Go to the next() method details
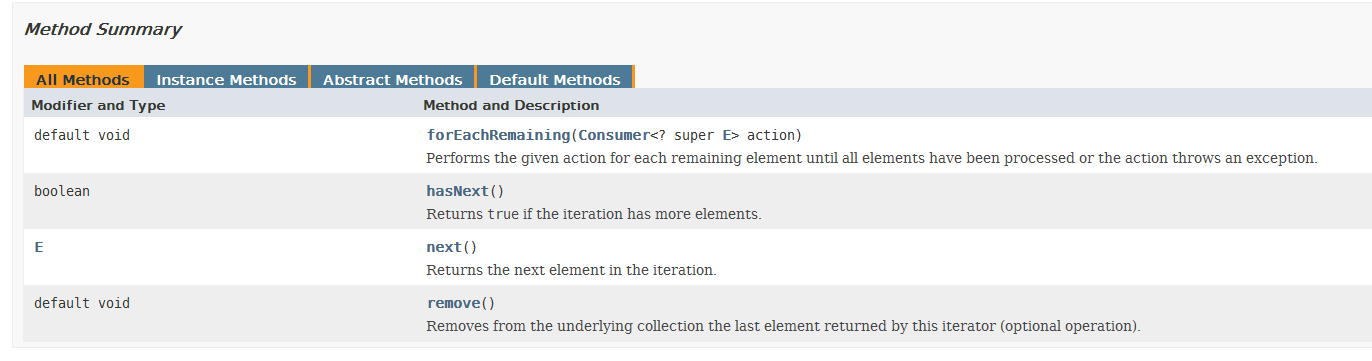 [444, 247]
